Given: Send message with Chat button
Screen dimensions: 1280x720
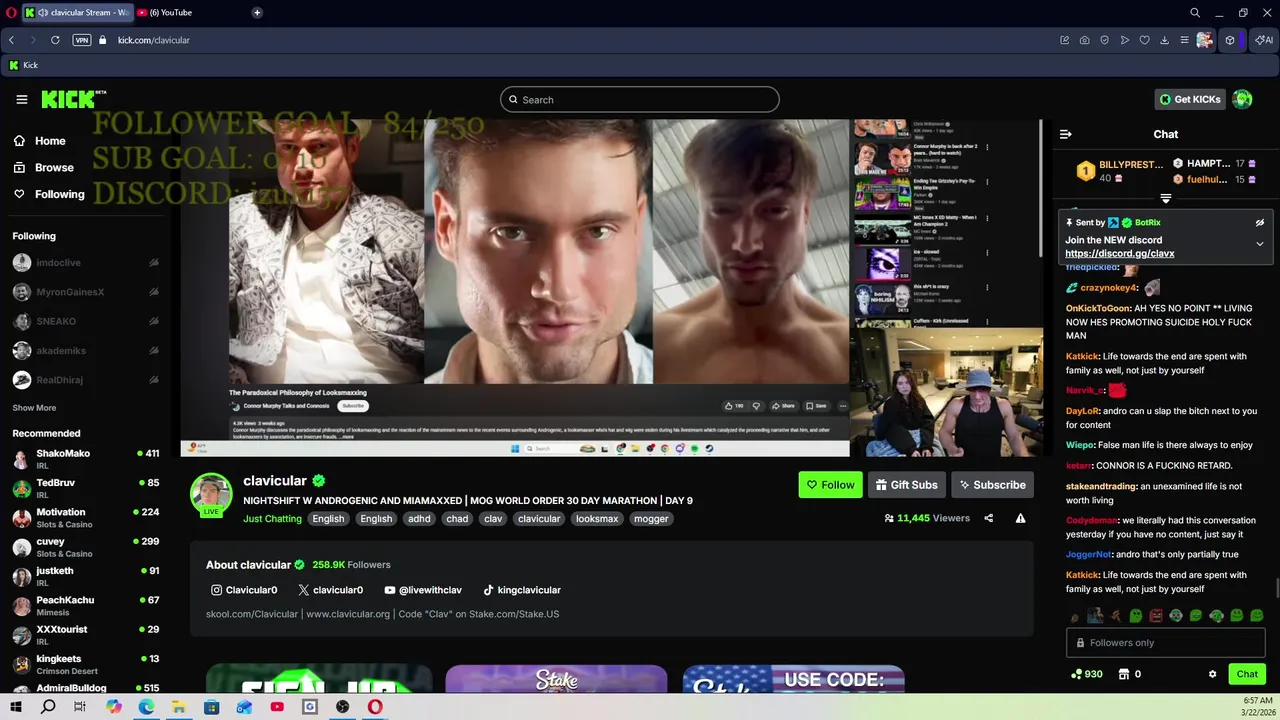Looking at the screenshot, I should [1247, 674].
